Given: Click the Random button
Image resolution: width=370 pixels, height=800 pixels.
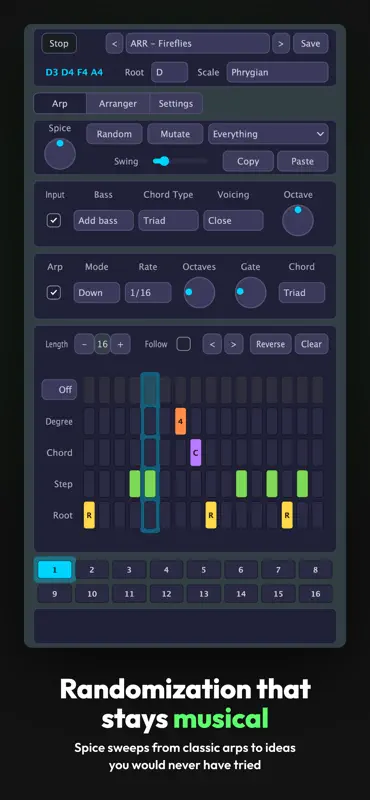Looking at the screenshot, I should (114, 134).
